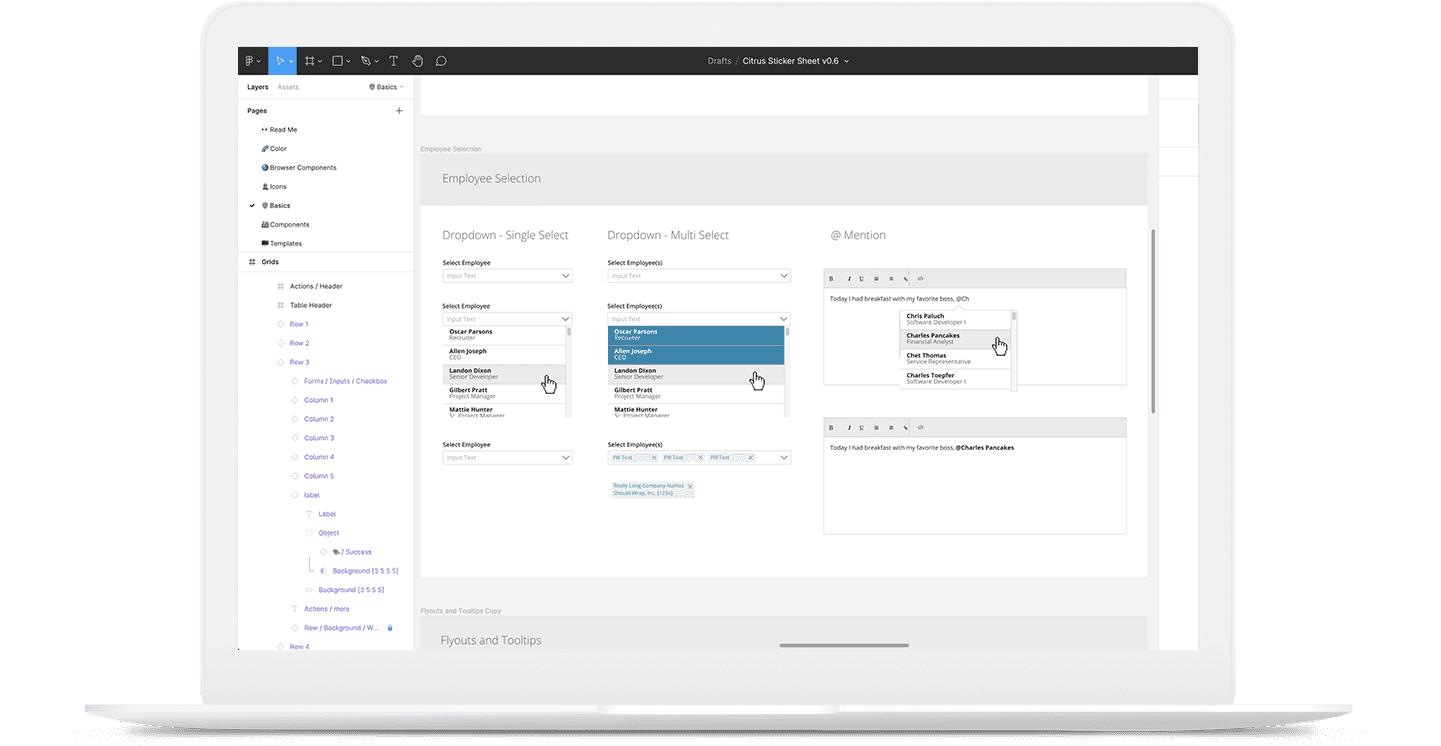The height and width of the screenshot is (746, 1441).
Task: Select the Rectangle shape tool
Action: point(338,61)
